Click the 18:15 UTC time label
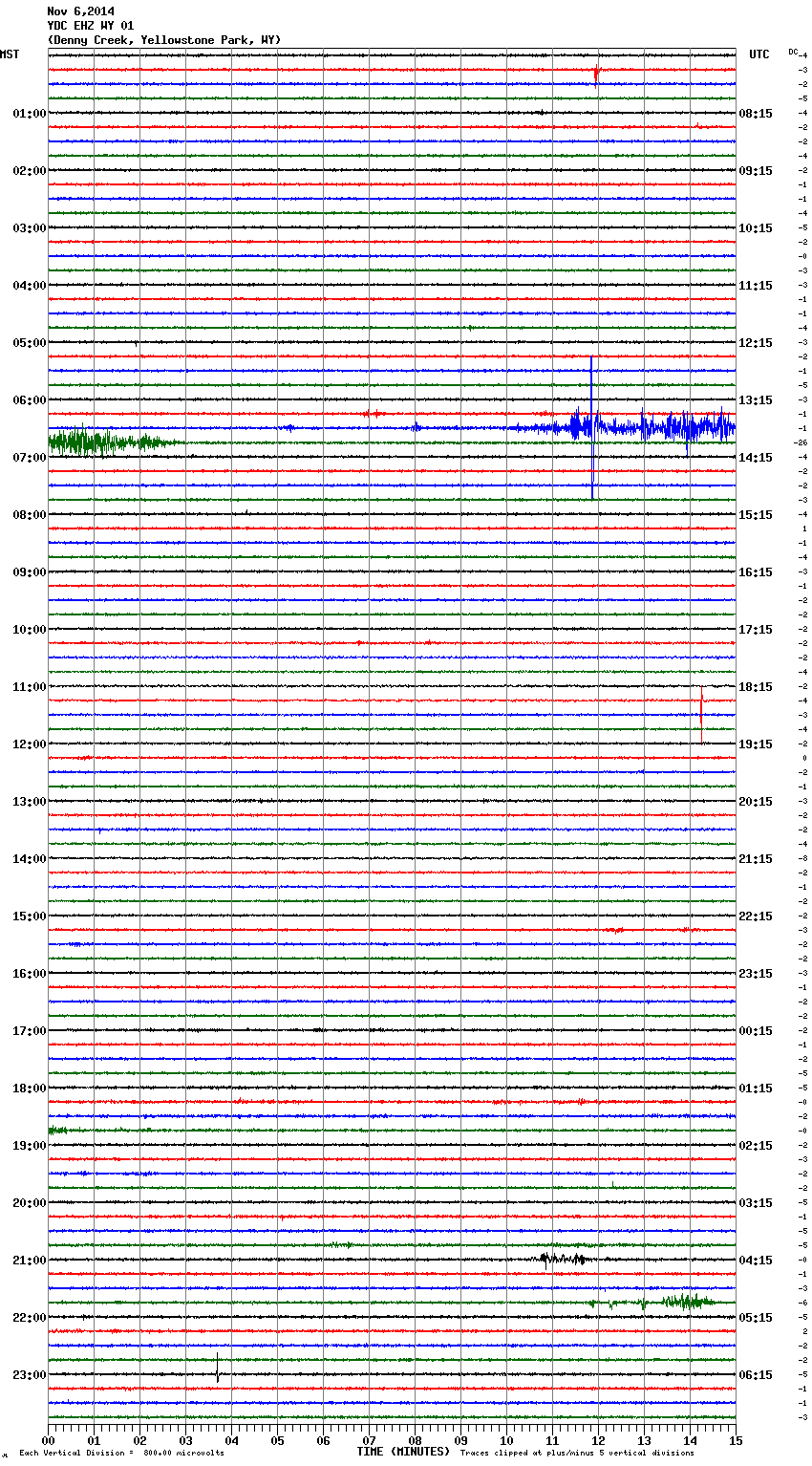 point(756,687)
